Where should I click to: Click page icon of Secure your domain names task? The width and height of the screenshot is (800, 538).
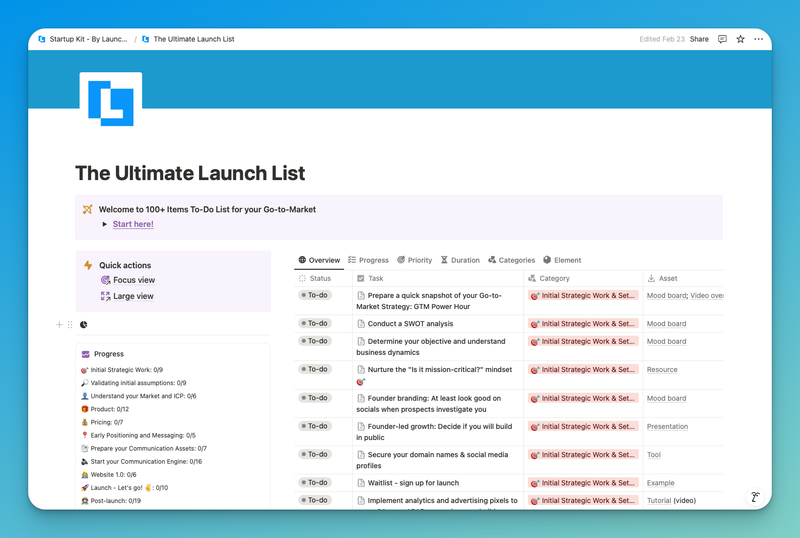361,455
